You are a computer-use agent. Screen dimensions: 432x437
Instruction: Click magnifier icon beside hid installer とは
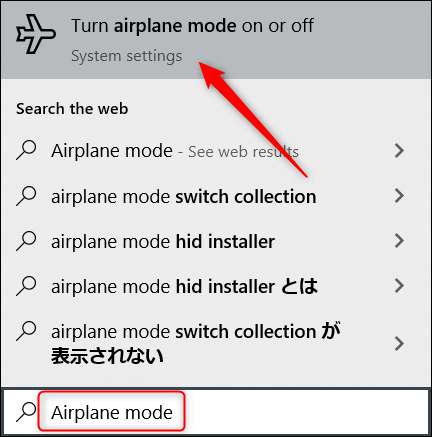coord(26,286)
